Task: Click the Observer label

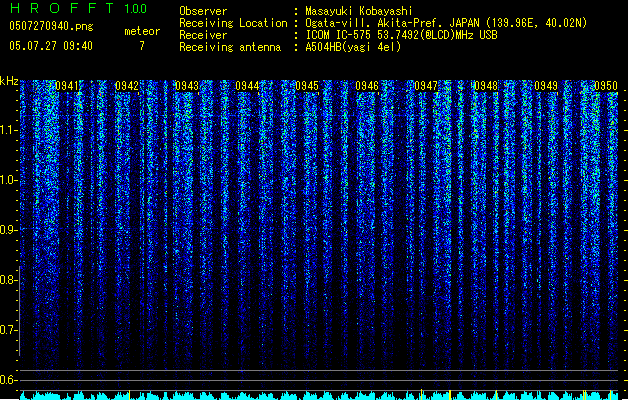Action: 203,11
